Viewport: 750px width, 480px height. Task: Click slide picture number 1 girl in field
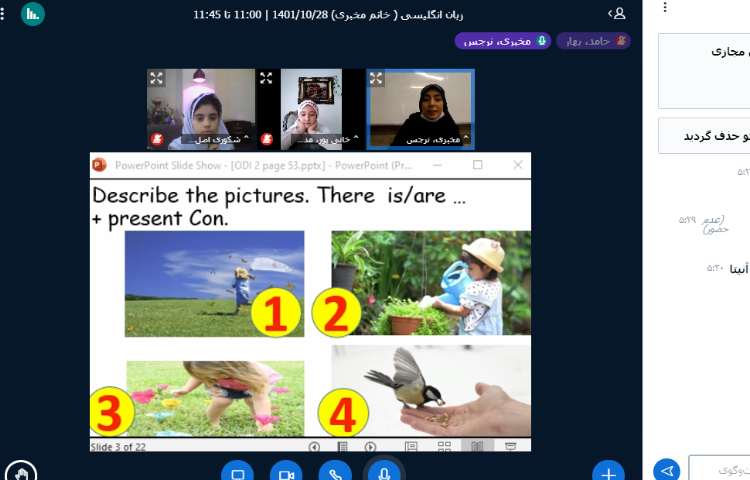point(214,284)
